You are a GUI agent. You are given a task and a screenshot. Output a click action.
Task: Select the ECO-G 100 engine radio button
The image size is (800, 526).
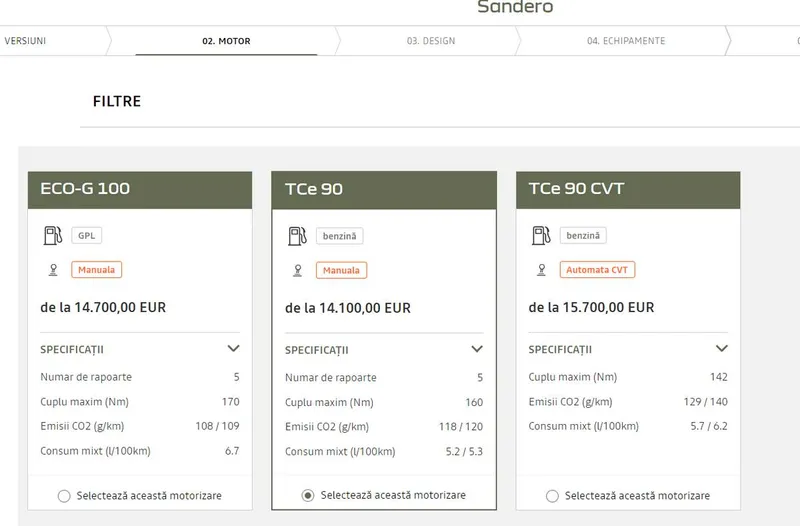[64, 496]
